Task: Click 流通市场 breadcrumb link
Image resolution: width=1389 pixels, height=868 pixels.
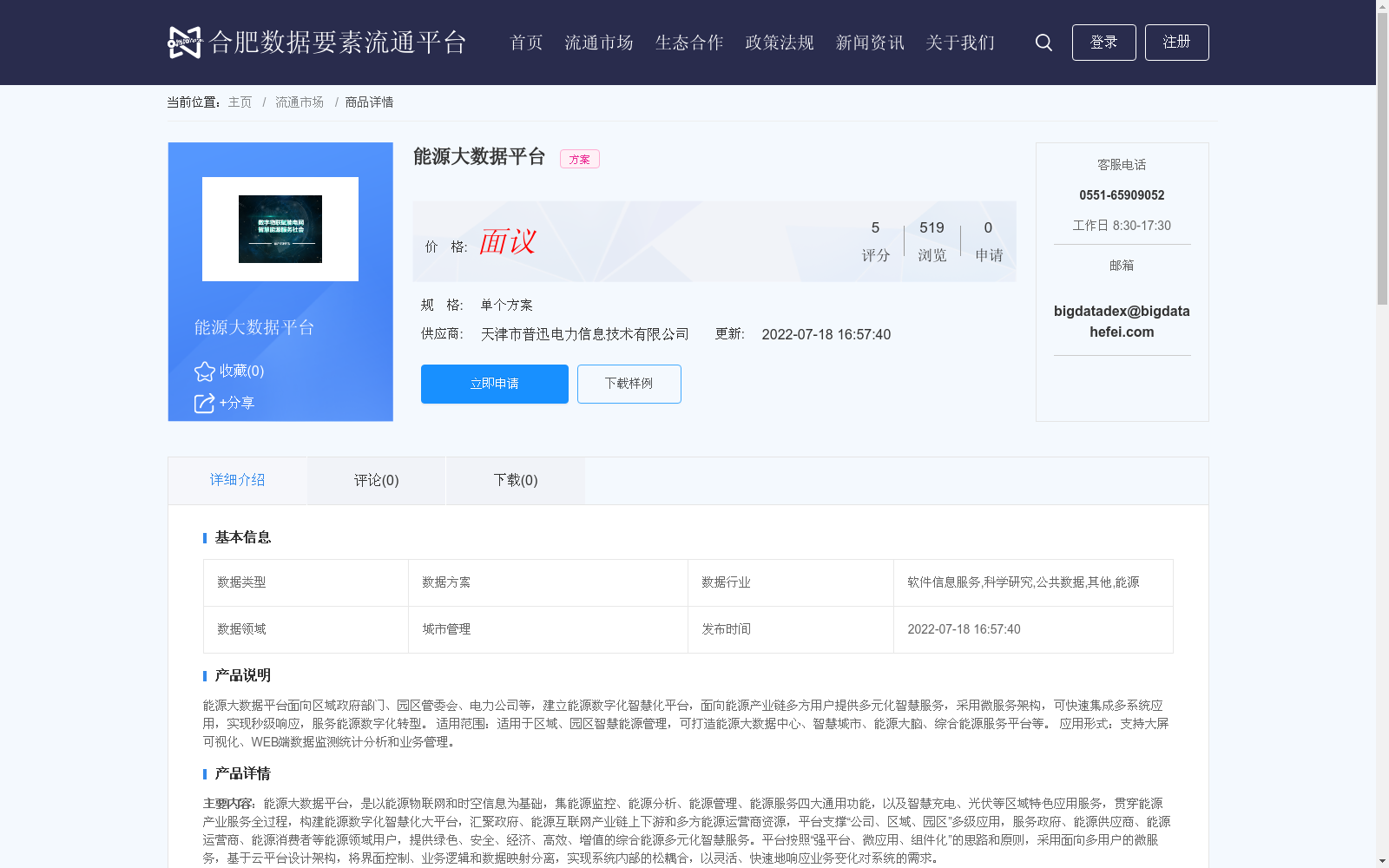Action: (x=300, y=102)
